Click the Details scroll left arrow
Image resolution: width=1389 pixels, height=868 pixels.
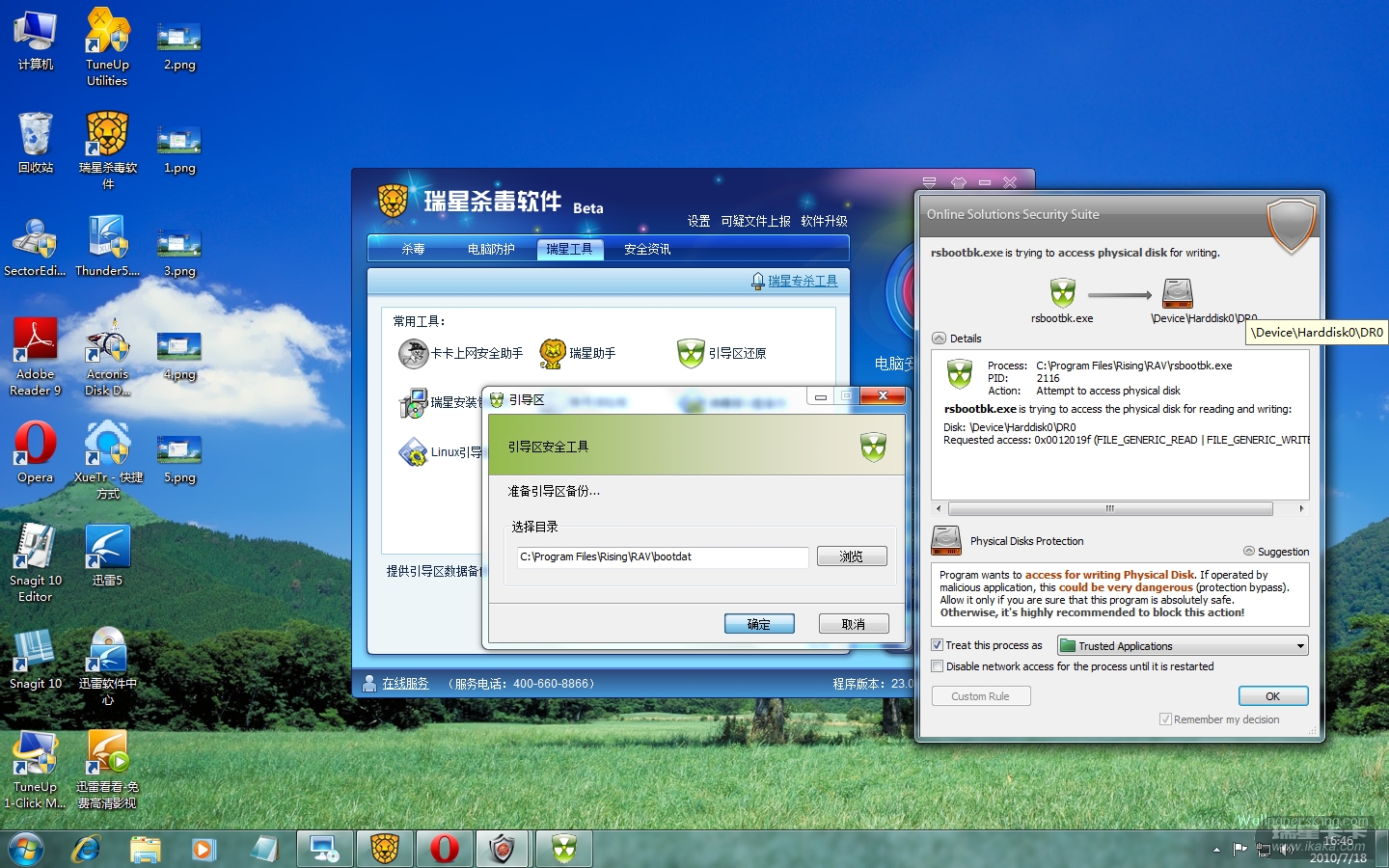click(x=939, y=508)
